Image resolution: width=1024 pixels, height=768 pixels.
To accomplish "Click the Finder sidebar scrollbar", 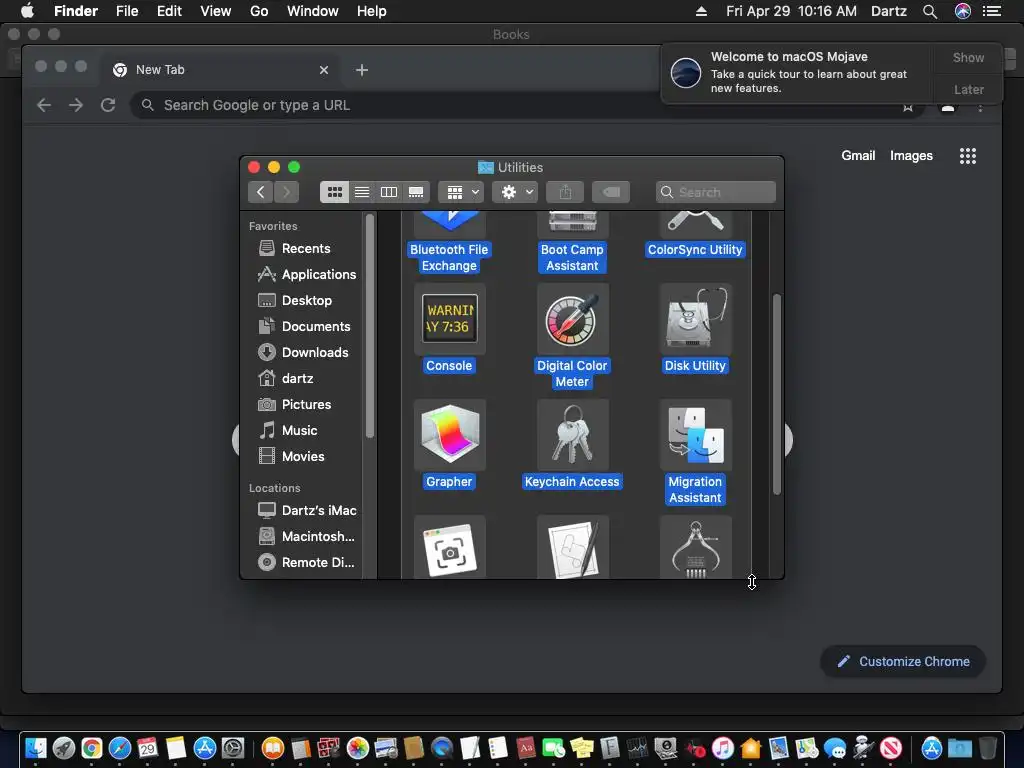I will click(x=370, y=326).
